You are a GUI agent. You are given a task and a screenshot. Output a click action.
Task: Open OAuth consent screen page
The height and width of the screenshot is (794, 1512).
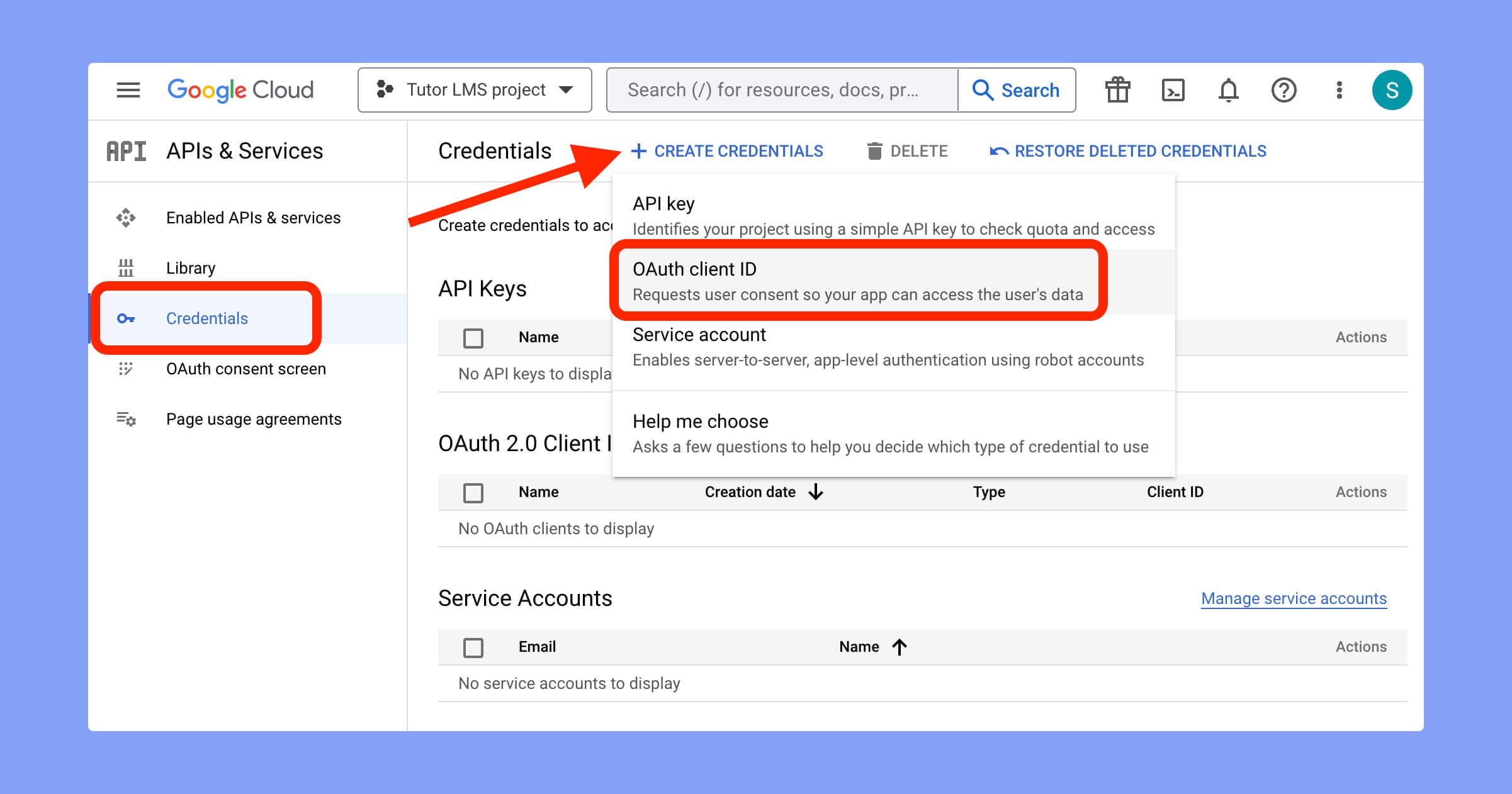point(246,369)
